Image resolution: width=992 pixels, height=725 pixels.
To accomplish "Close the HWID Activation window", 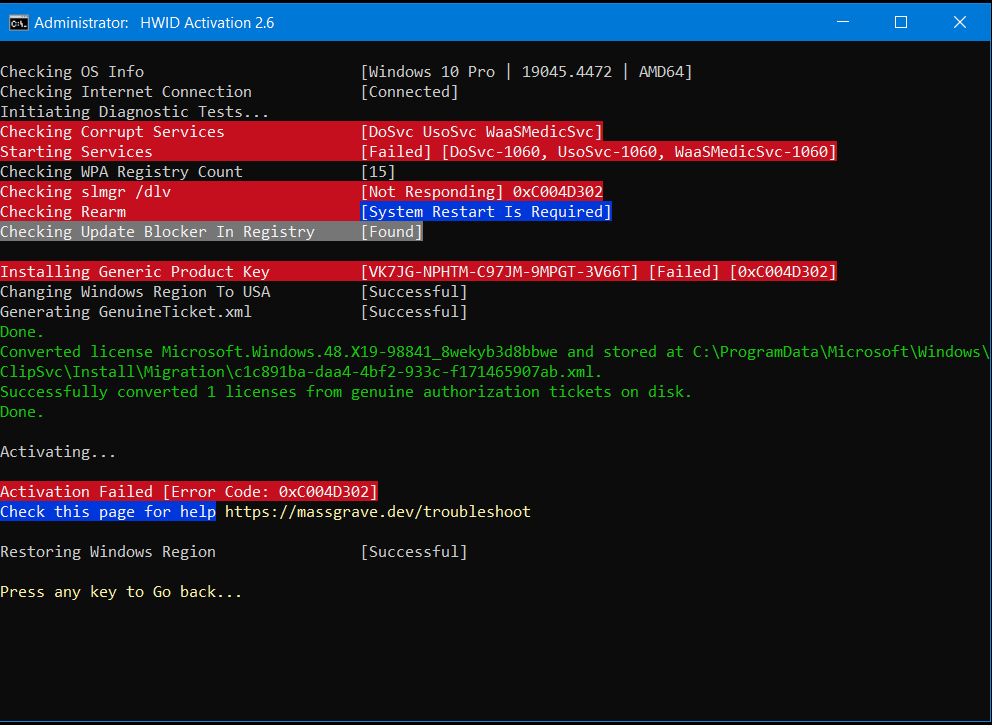I will click(960, 22).
